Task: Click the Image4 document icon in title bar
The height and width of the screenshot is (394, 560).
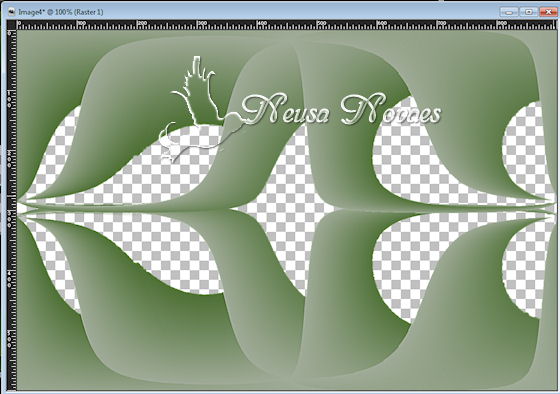Action: [x=11, y=12]
